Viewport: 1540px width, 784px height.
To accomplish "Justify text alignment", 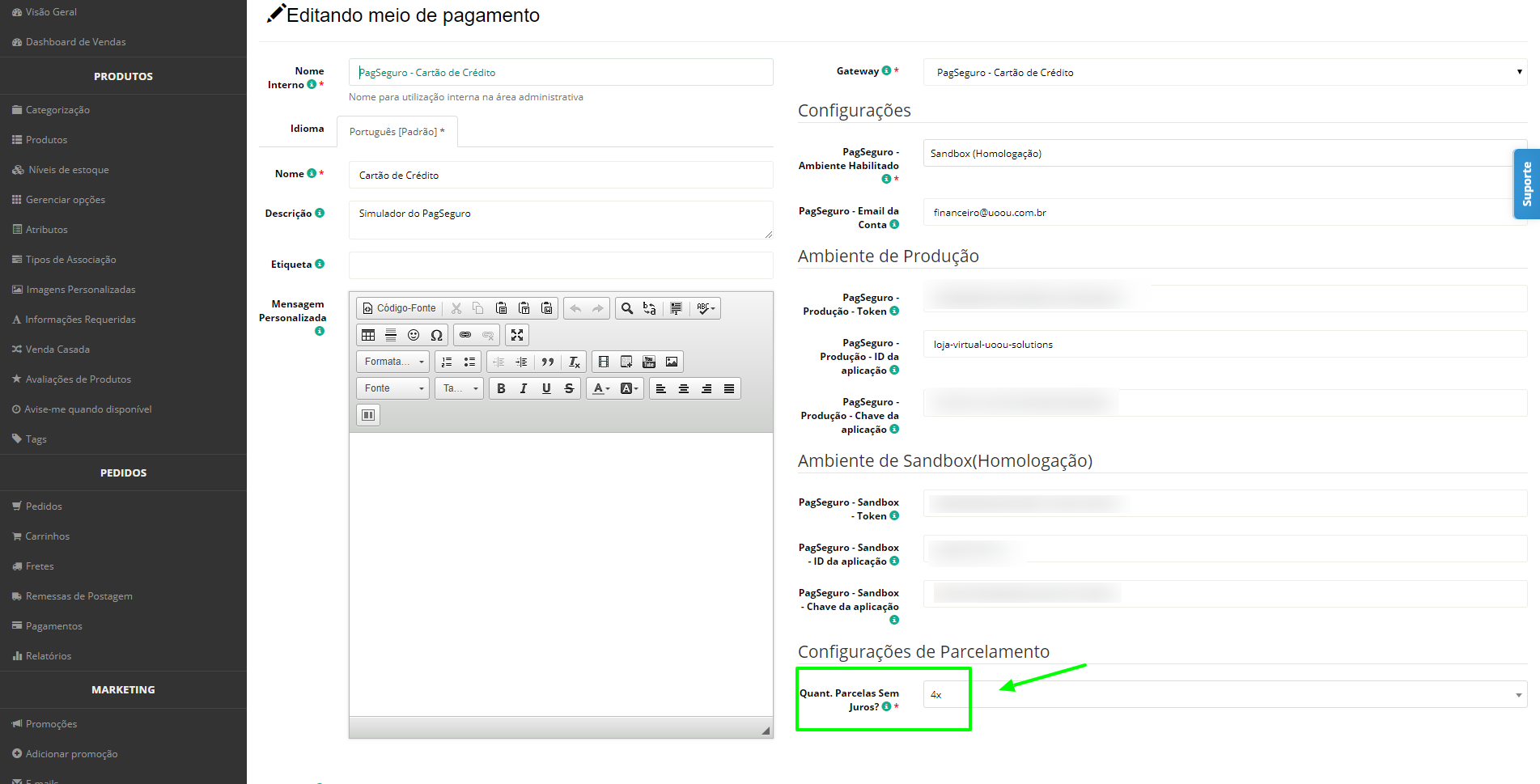I will coord(728,388).
